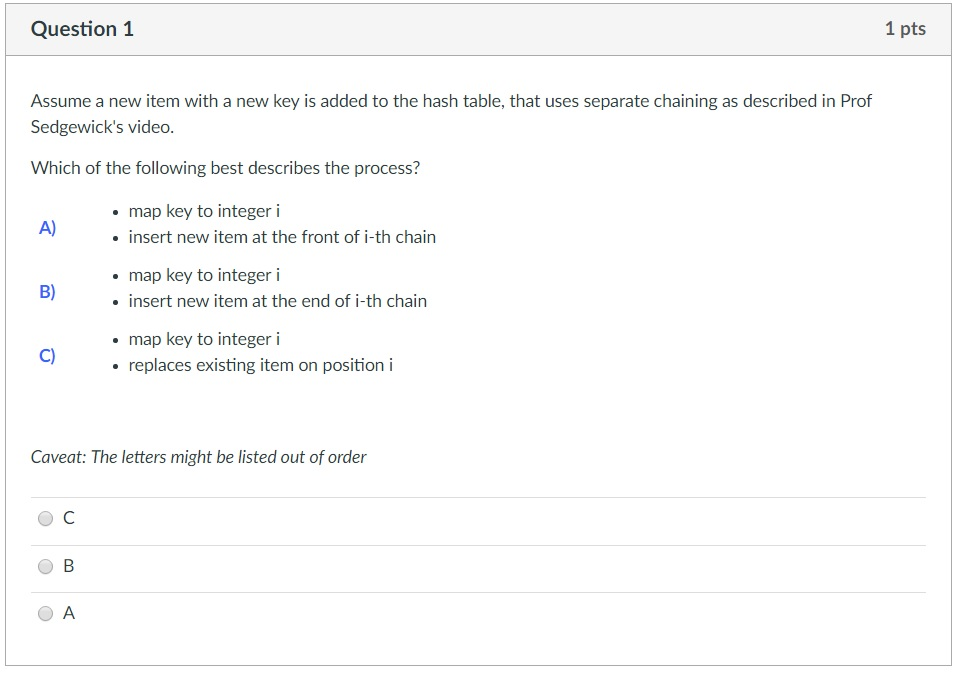The height and width of the screenshot is (673, 964).
Task: Click 'insert new item at the front of i-th chain'
Action: click(282, 237)
